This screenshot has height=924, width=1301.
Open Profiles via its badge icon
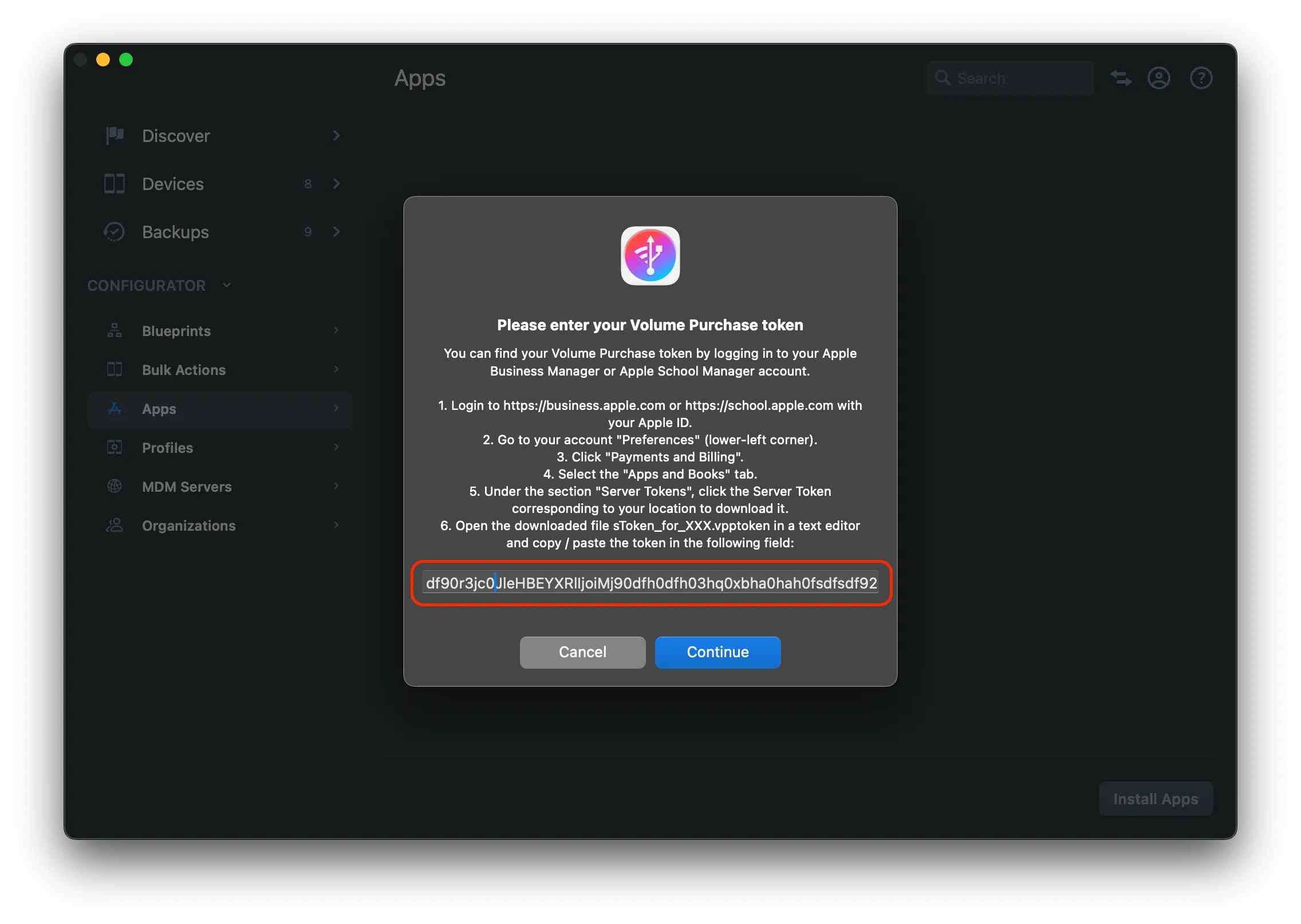coord(114,447)
